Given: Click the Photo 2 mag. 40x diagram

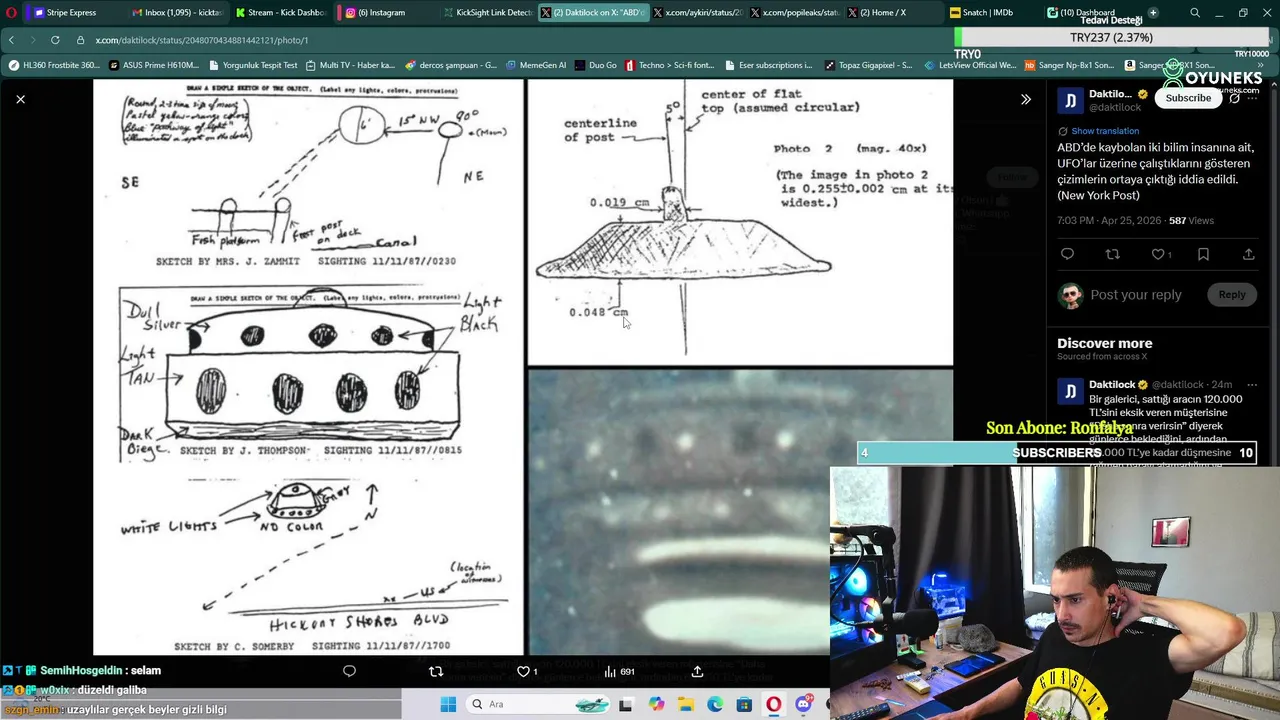Looking at the screenshot, I should pyautogui.click(x=740, y=222).
